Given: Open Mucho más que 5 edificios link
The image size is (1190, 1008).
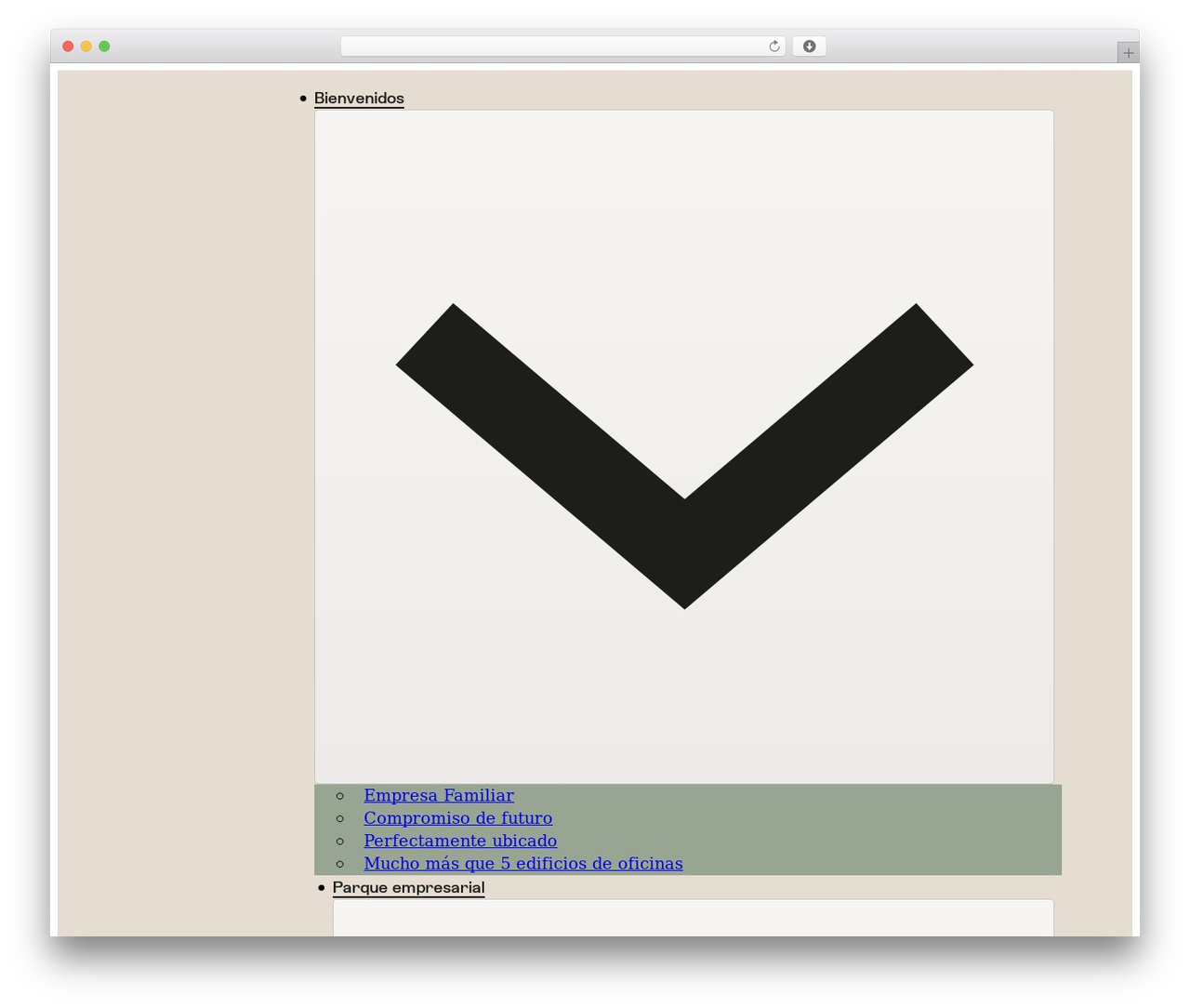Looking at the screenshot, I should 522,863.
